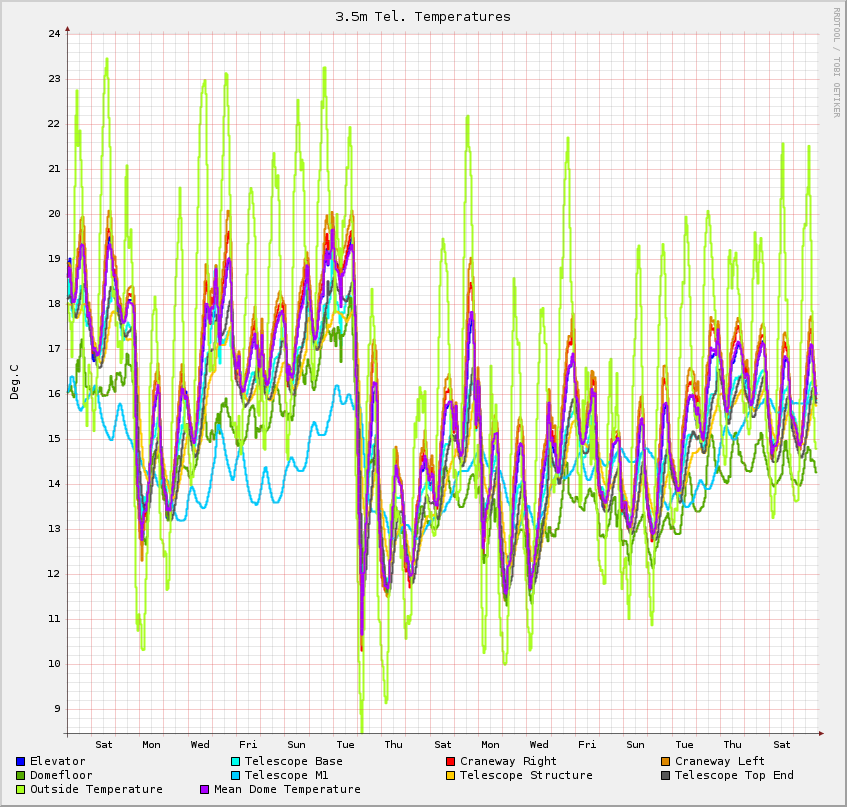
Task: Click the '3.5m Tel. Temperatures' chart title
Action: [422, 17]
